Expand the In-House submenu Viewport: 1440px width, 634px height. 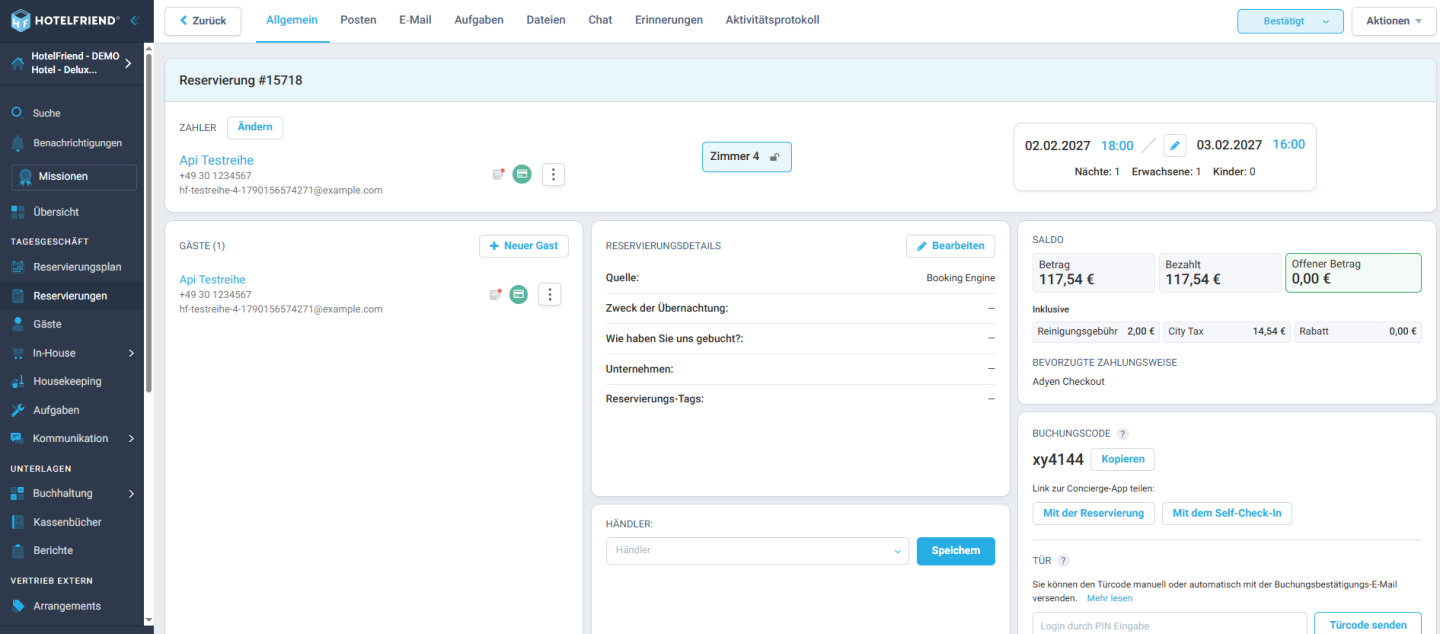[x=131, y=353]
